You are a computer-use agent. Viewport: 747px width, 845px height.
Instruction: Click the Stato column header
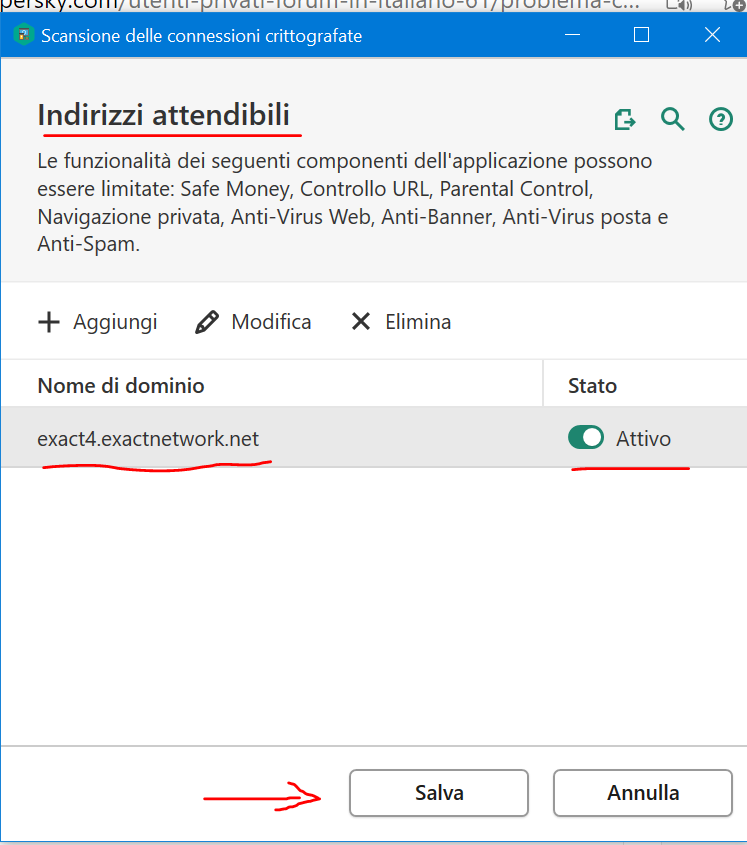coord(645,385)
